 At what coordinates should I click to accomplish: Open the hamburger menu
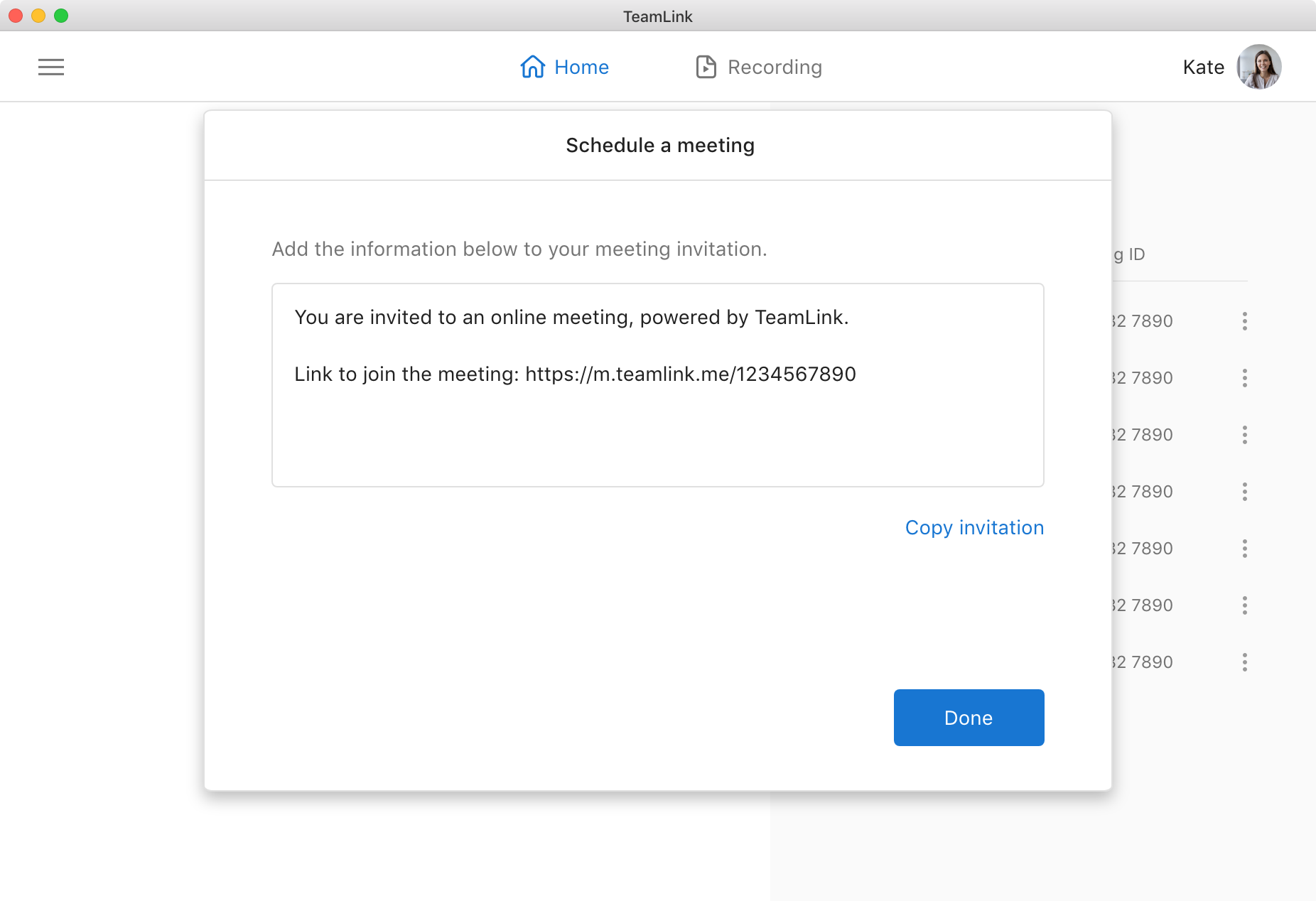(51, 67)
